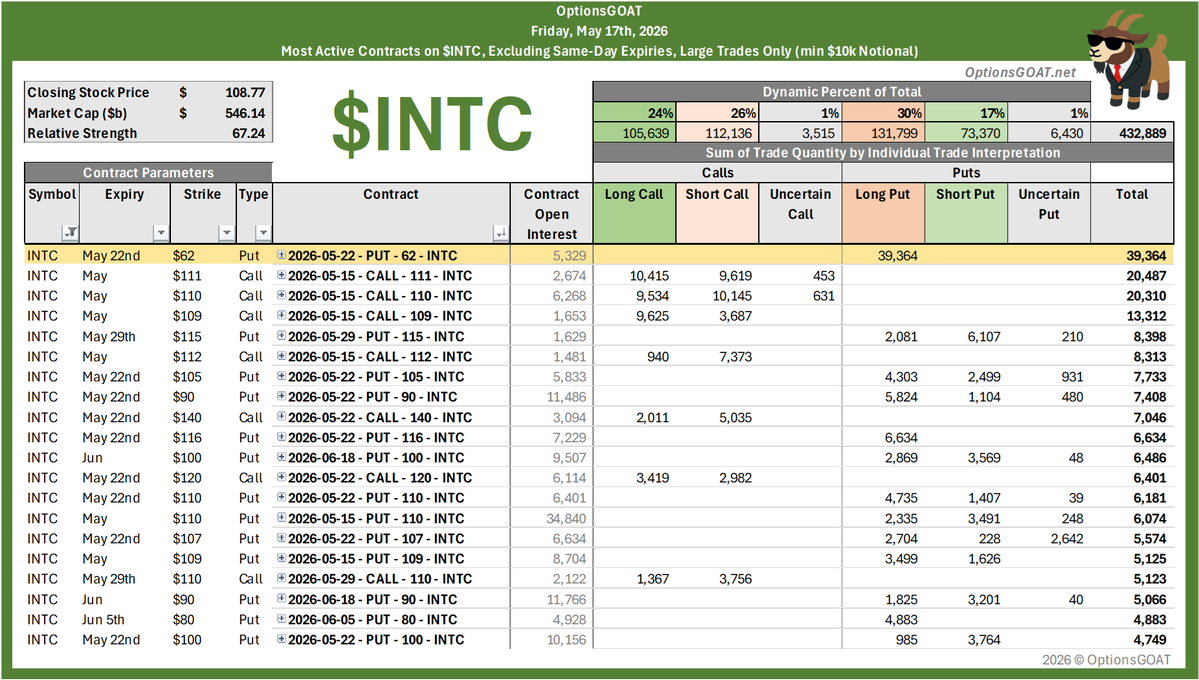Viewport: 1199px width, 680px height.
Task: Select the Uncertain Put column header
Action: pyautogui.click(x=1049, y=213)
